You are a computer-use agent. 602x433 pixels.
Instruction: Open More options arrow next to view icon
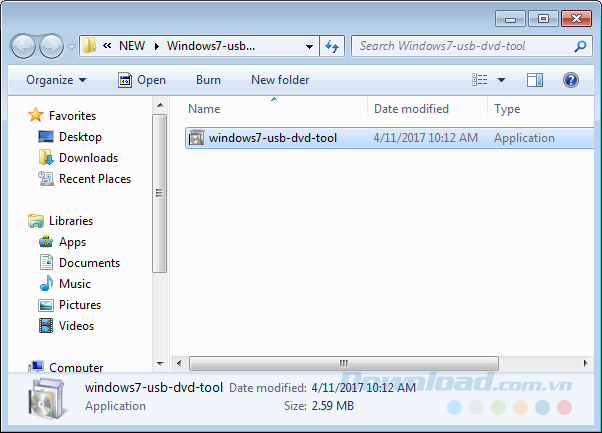point(501,80)
